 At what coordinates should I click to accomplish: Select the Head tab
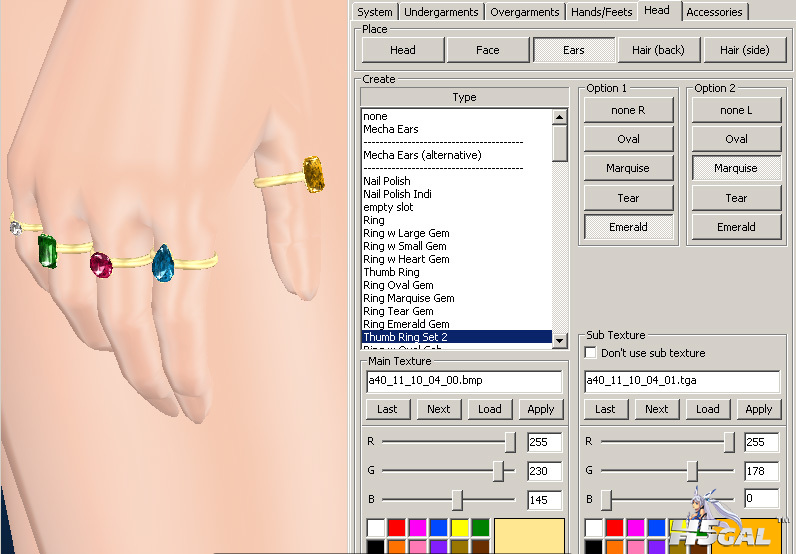(x=657, y=10)
